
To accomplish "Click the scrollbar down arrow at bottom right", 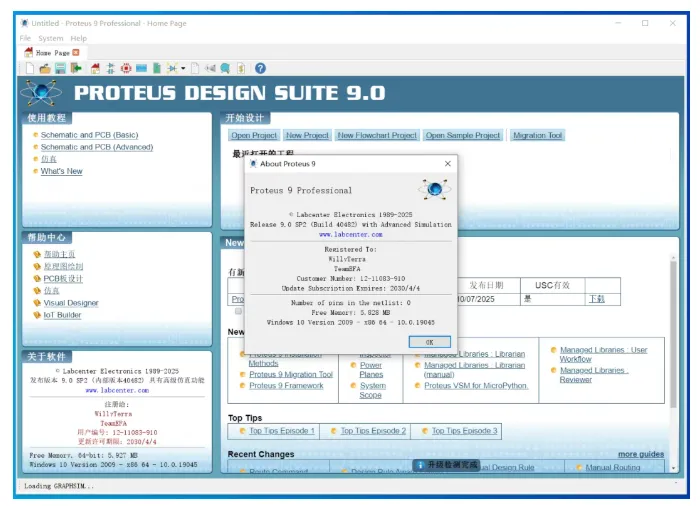I will [673, 468].
